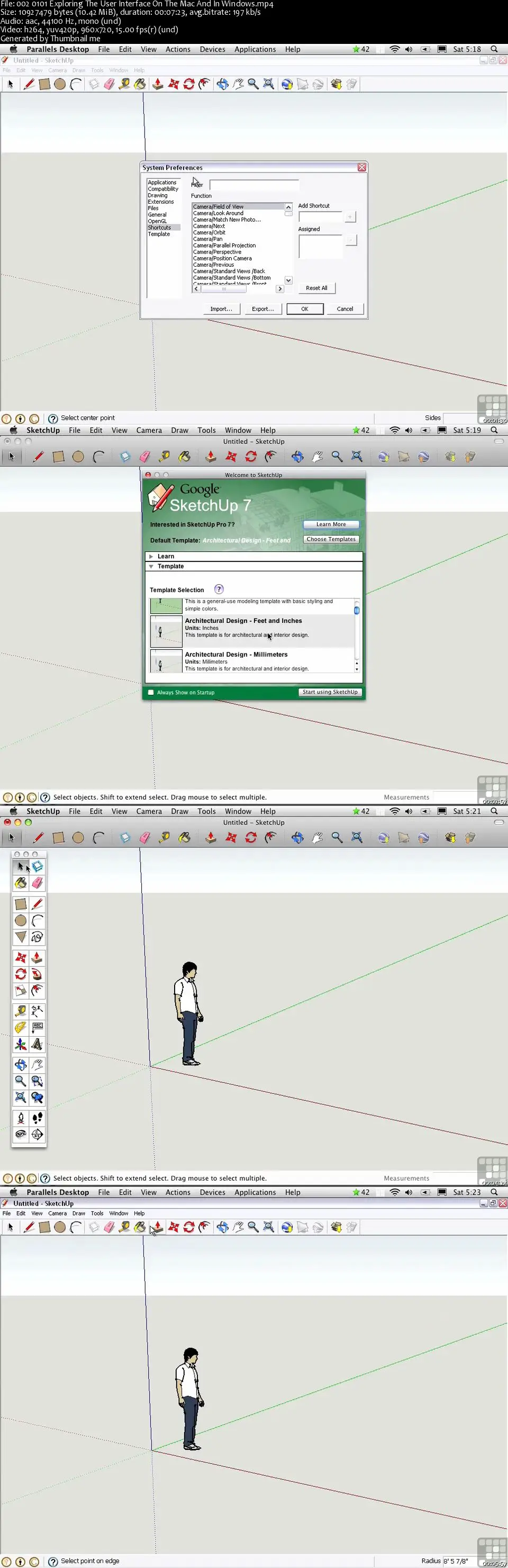Screen dimensions: 508x1568
Task: Click function list scroll-up arrow in System Preferences
Action: pyautogui.click(x=288, y=207)
